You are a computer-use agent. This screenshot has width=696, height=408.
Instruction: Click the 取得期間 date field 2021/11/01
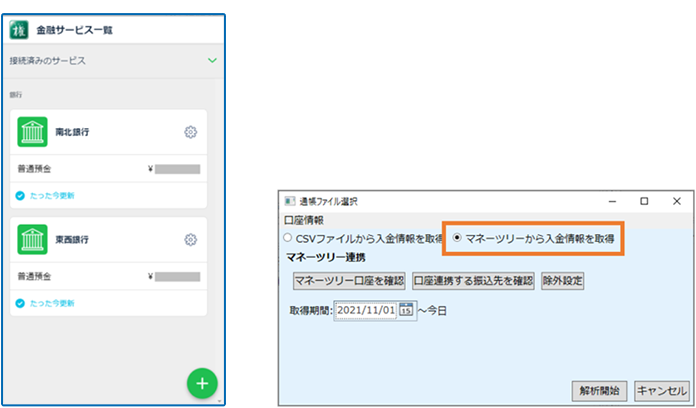[x=365, y=310]
